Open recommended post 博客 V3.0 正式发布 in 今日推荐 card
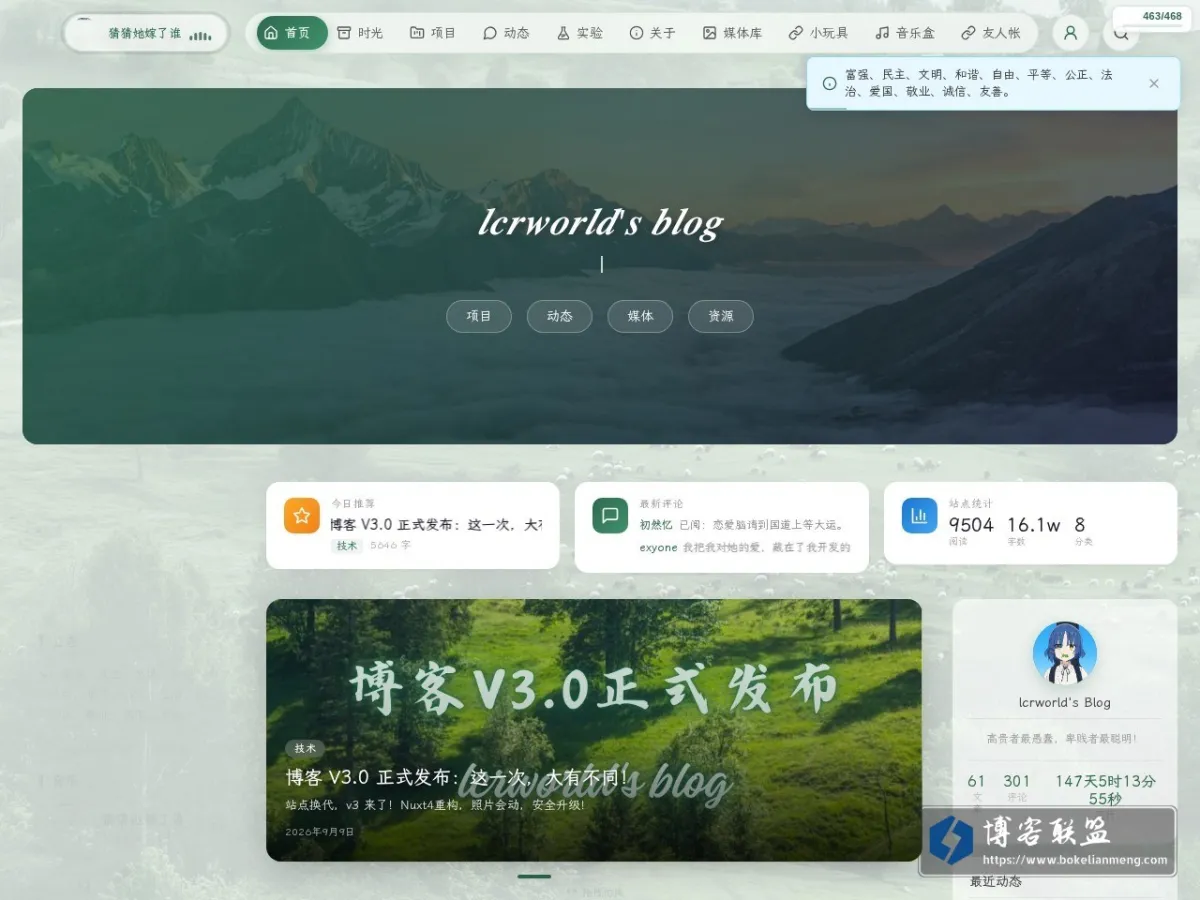Image resolution: width=1200 pixels, height=900 pixels. [436, 524]
